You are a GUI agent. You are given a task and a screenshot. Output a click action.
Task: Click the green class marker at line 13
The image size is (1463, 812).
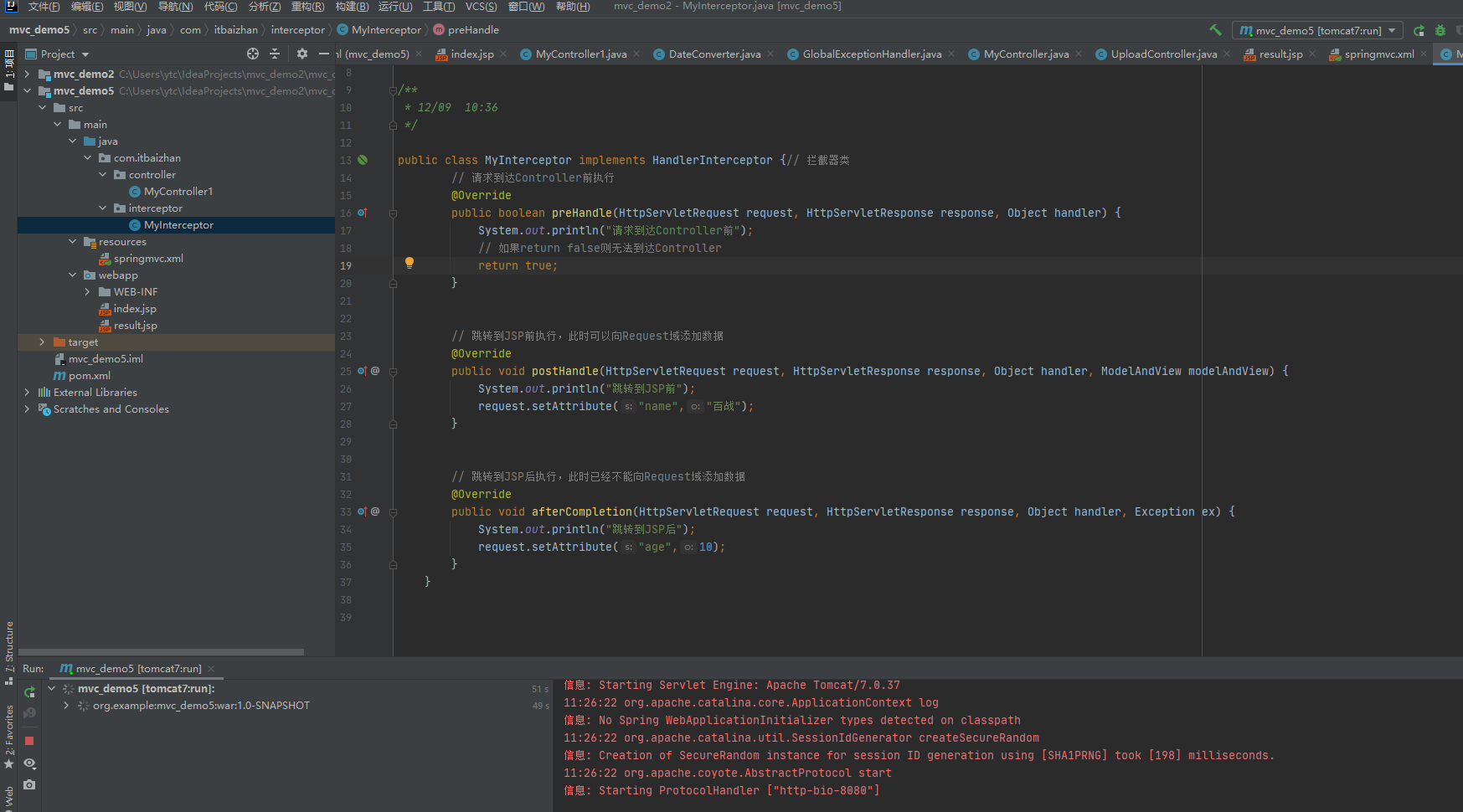click(x=363, y=160)
